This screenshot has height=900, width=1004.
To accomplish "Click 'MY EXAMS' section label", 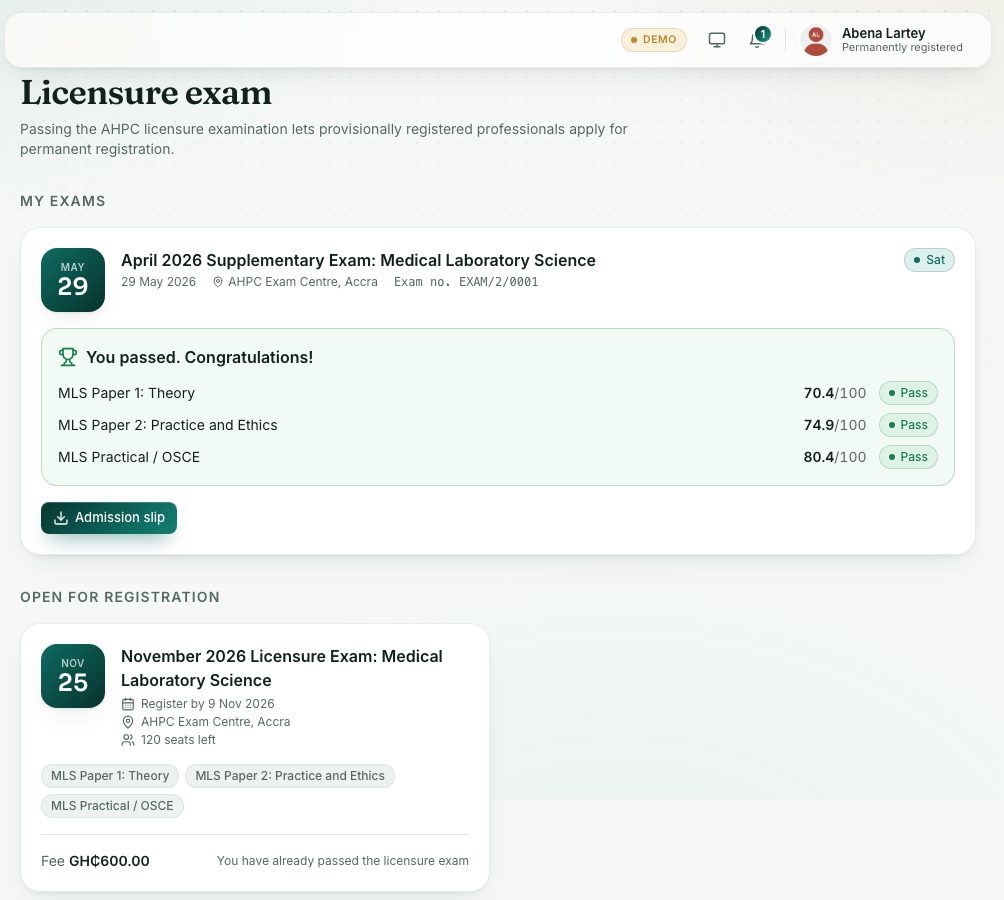I will tap(63, 202).
